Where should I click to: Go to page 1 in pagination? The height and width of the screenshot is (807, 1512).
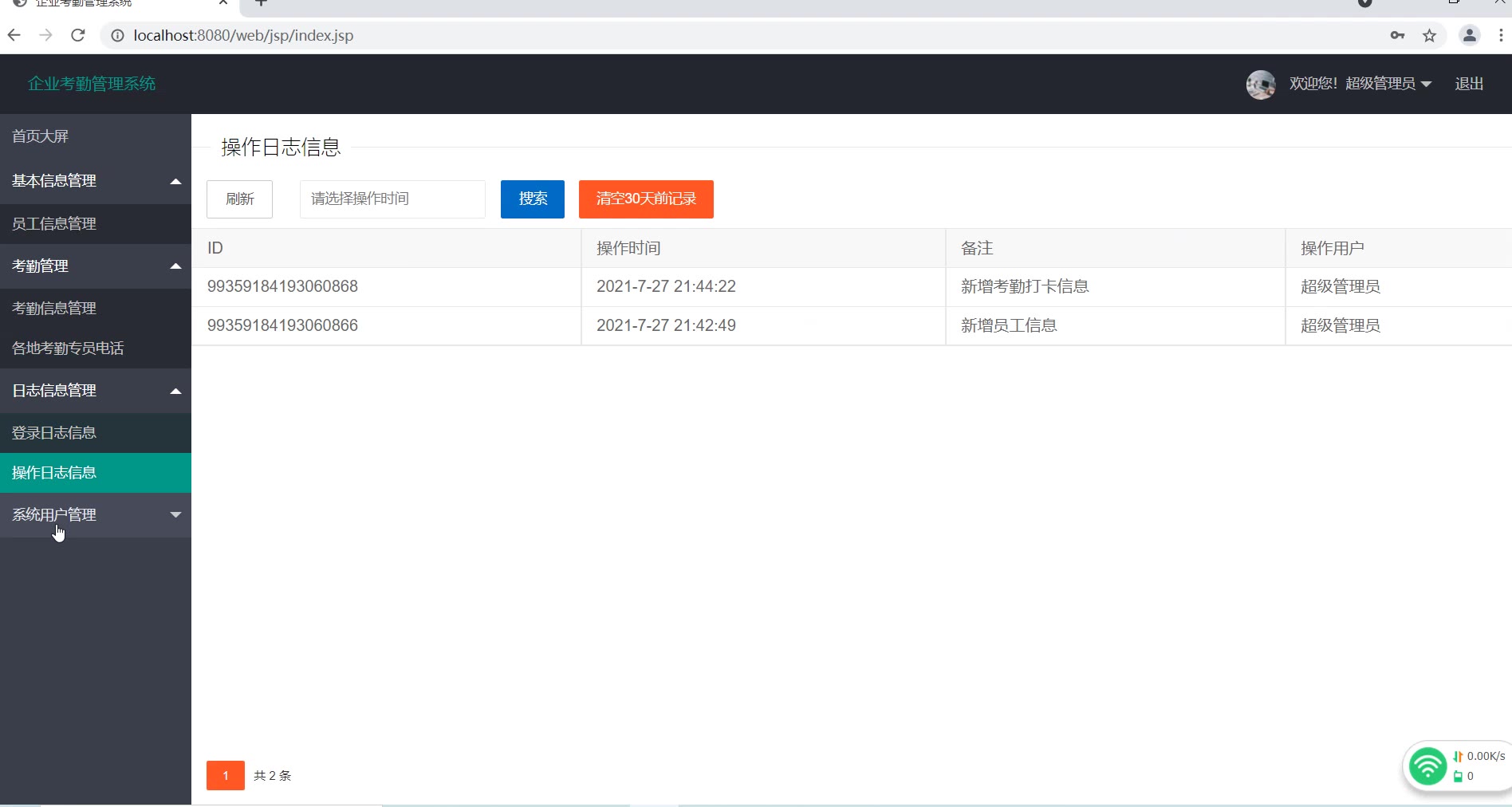(x=226, y=775)
